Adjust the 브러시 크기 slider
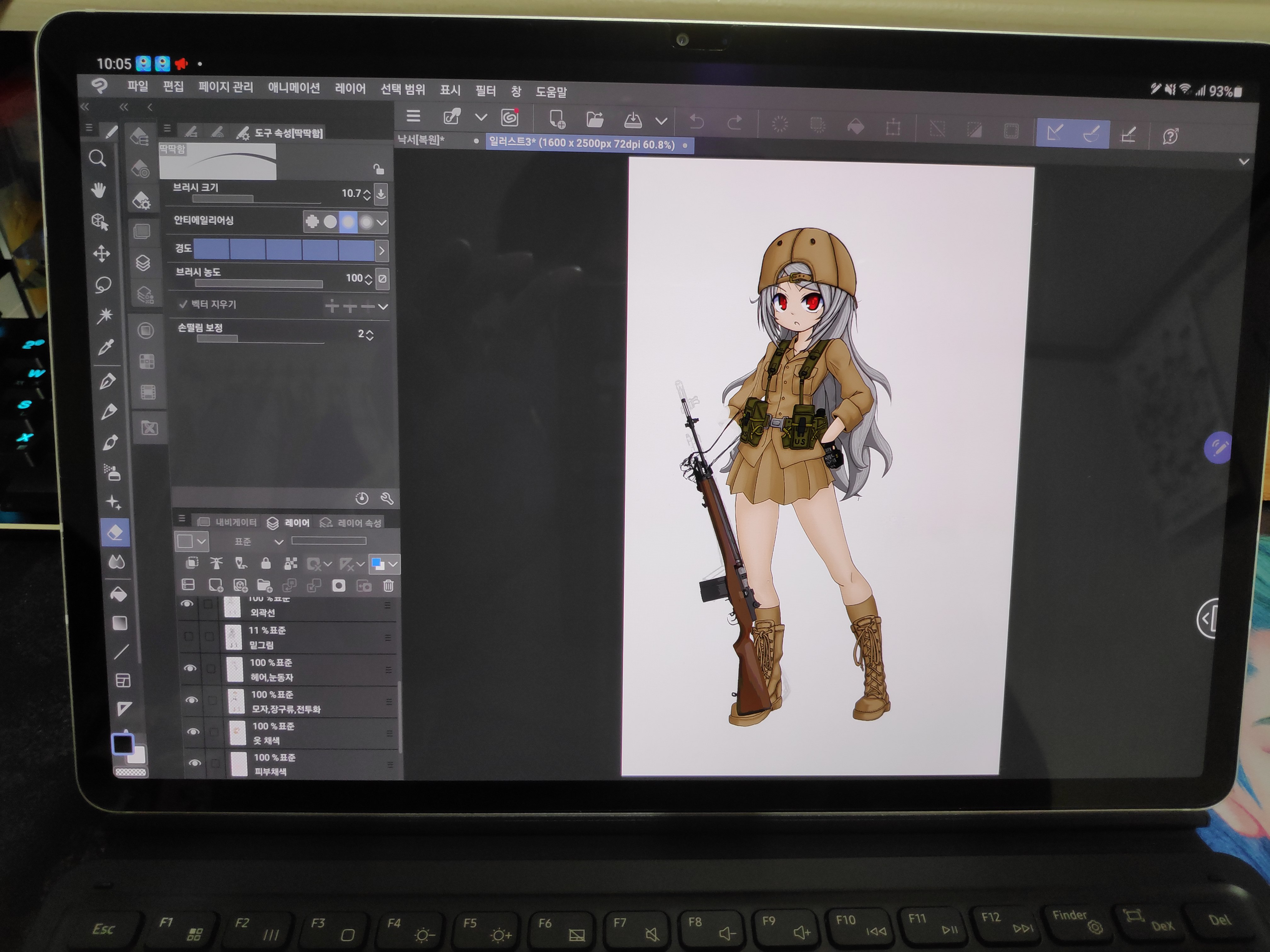This screenshot has height=952, width=1270. point(257,199)
